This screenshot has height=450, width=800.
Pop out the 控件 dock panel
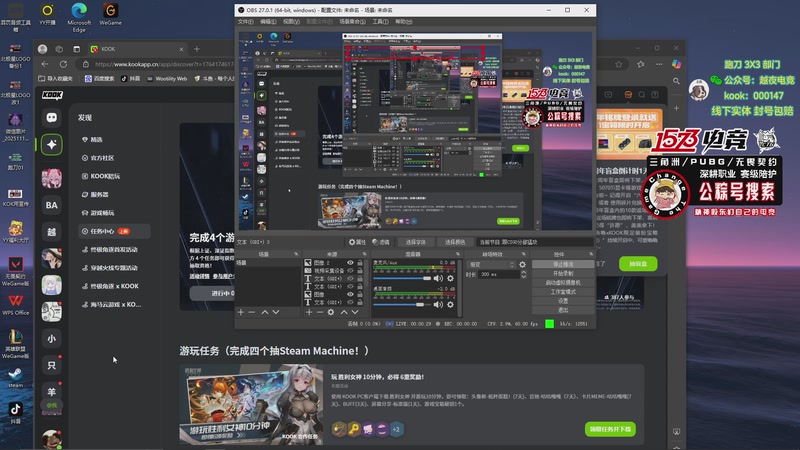point(591,254)
